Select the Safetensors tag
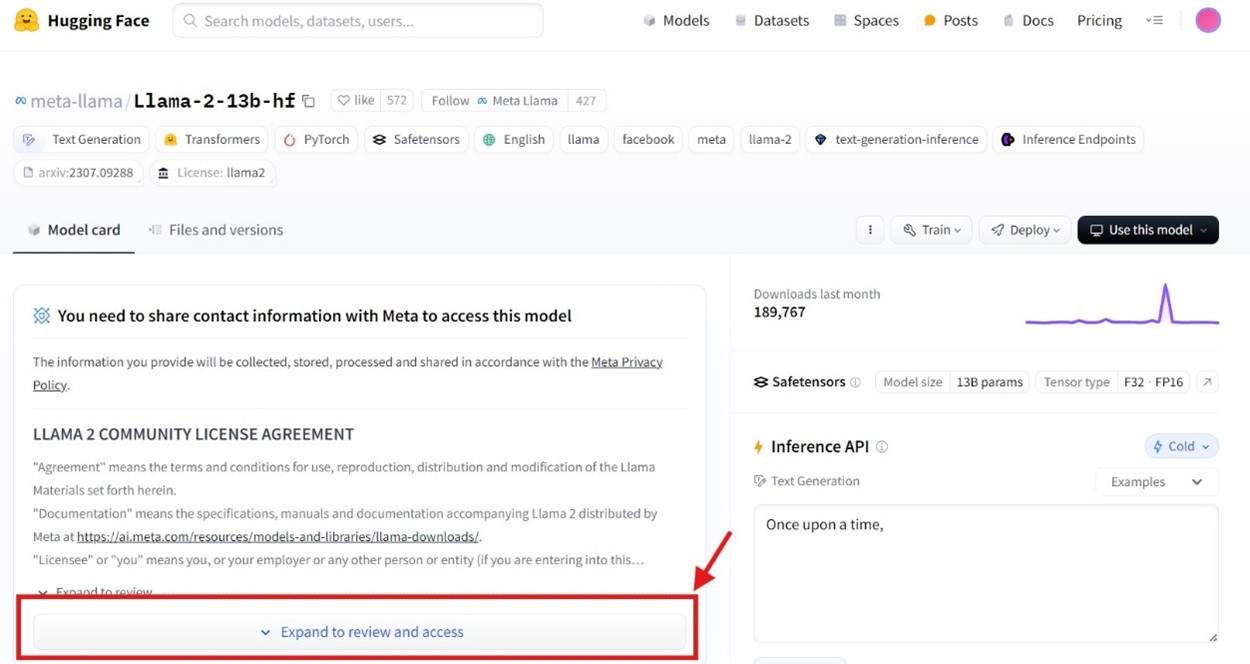The width and height of the screenshot is (1250, 664). click(416, 140)
